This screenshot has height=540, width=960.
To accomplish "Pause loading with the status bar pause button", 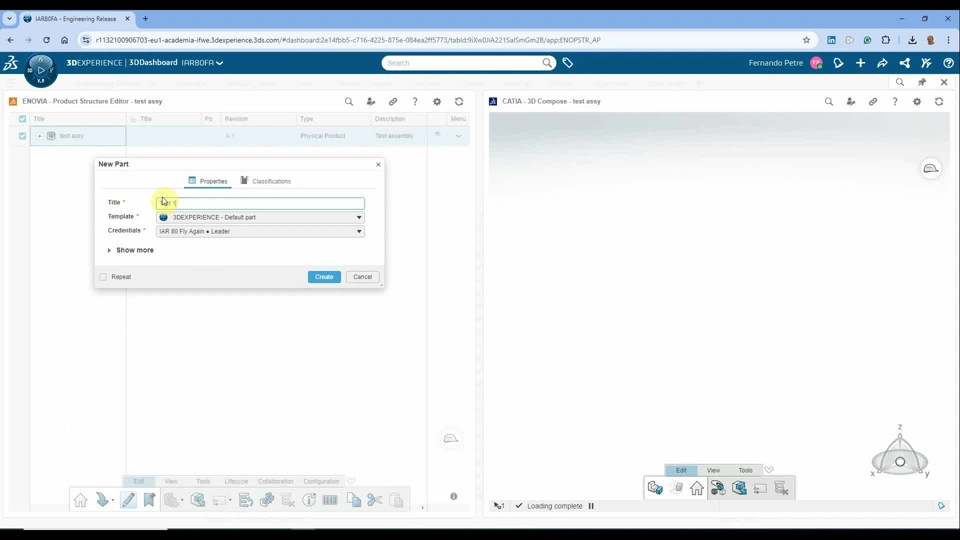I will tap(591, 506).
